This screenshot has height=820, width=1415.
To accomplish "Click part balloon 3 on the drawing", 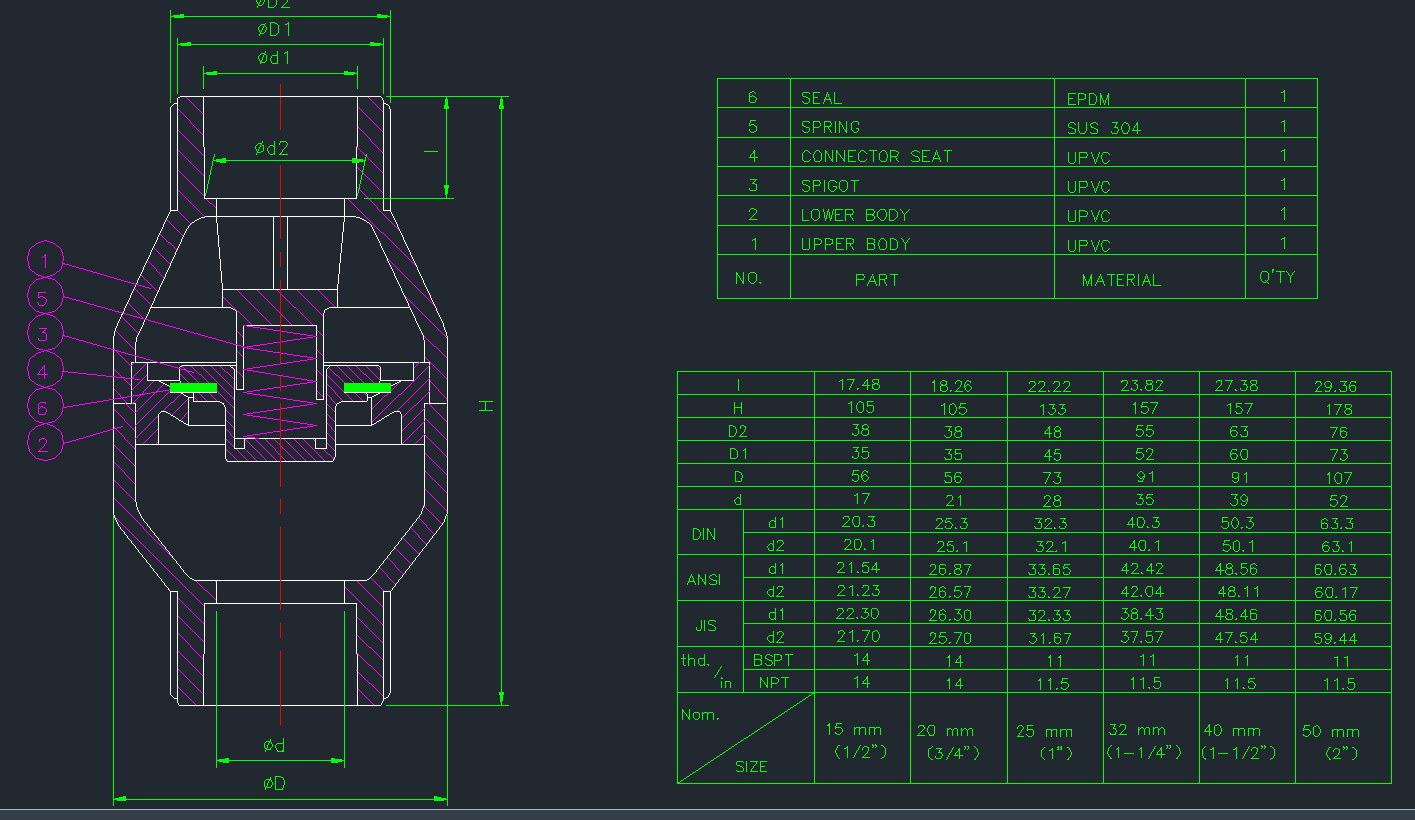I will click(x=45, y=333).
